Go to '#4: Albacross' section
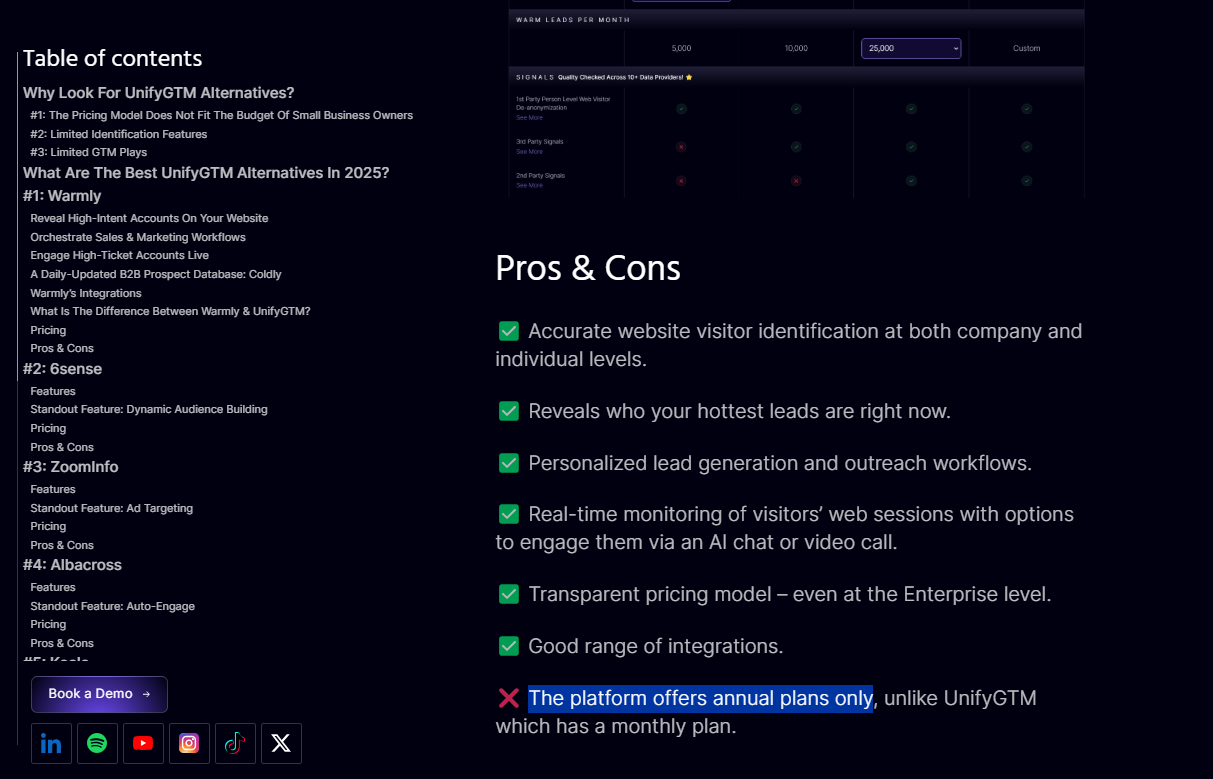 72,565
